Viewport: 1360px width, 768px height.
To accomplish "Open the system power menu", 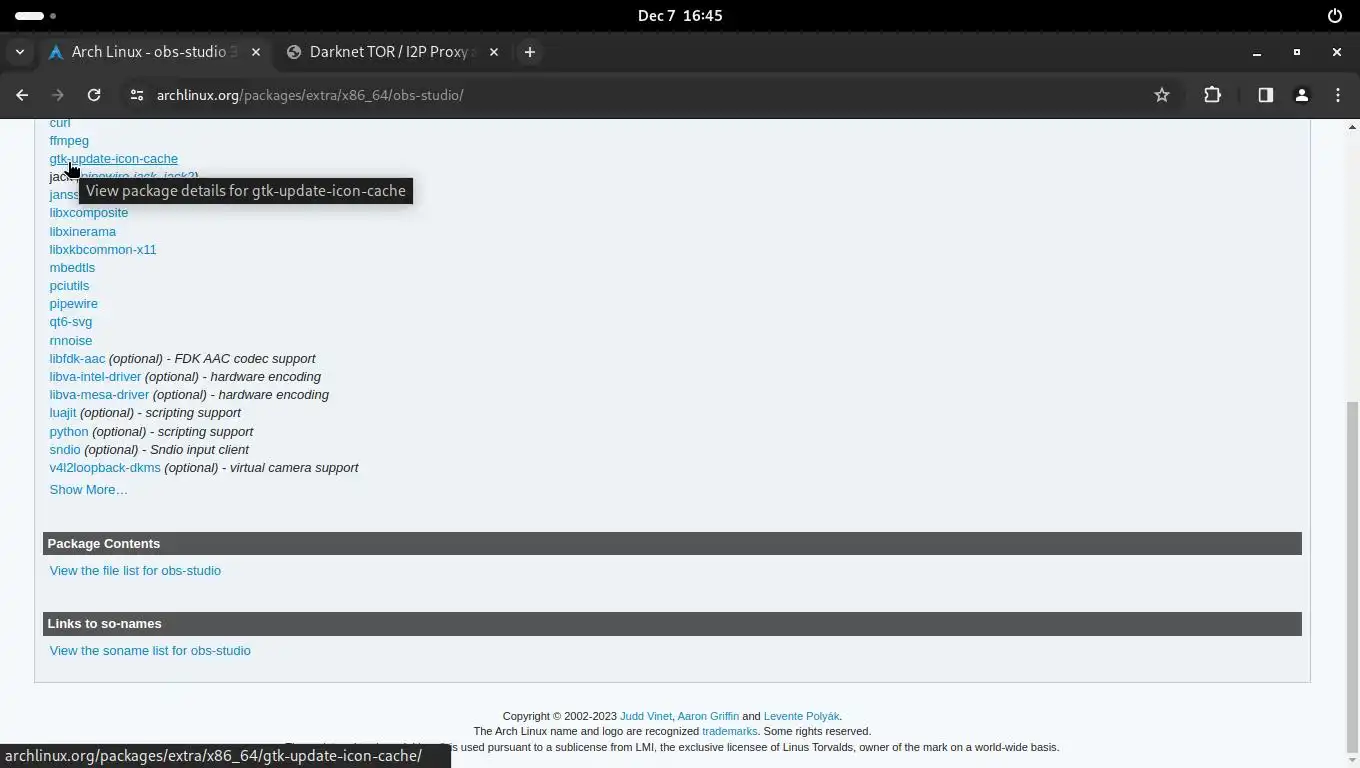I will [1334, 15].
